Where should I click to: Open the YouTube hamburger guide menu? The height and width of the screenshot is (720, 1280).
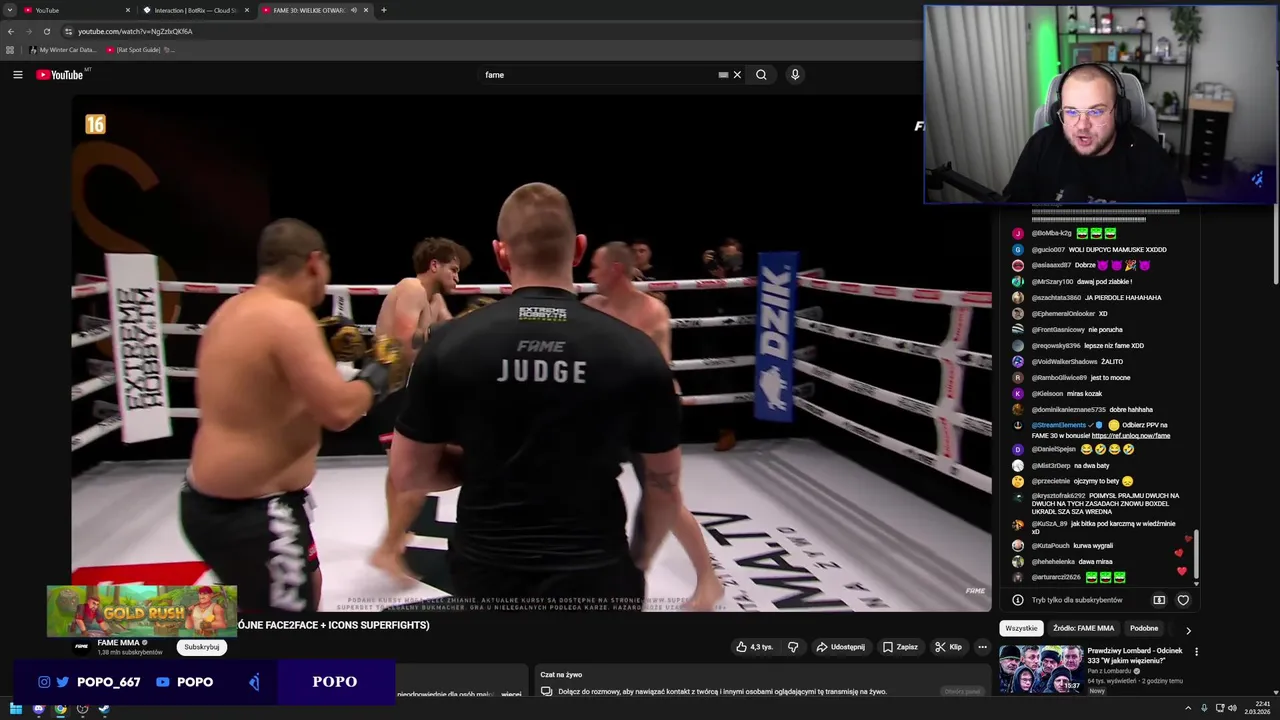pos(17,75)
